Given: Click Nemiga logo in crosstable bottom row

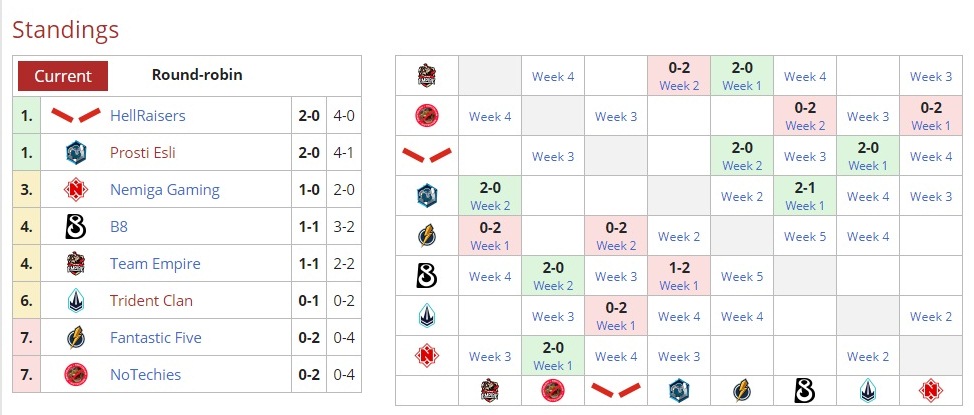Looking at the screenshot, I should click(x=931, y=391).
